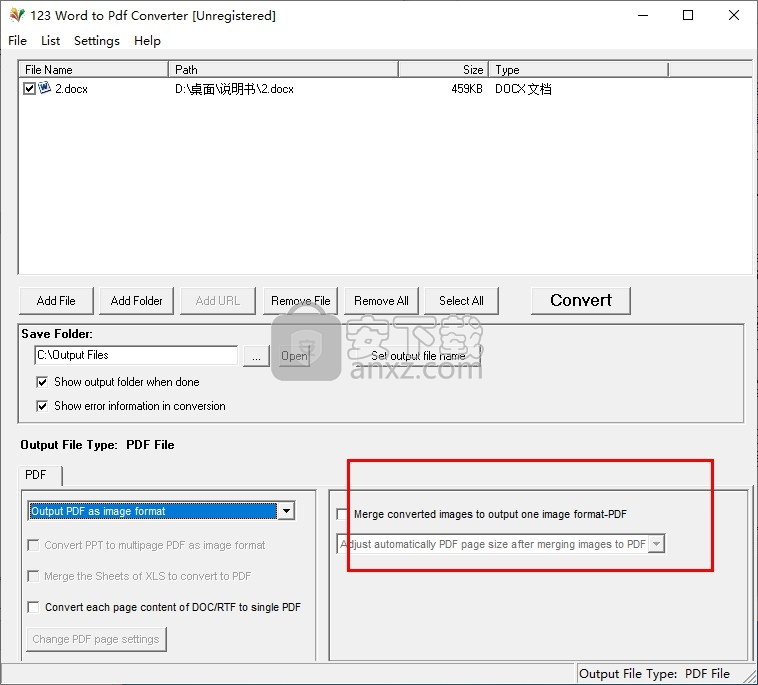Start conversion with the Convert button
The height and width of the screenshot is (685, 758).
581,300
